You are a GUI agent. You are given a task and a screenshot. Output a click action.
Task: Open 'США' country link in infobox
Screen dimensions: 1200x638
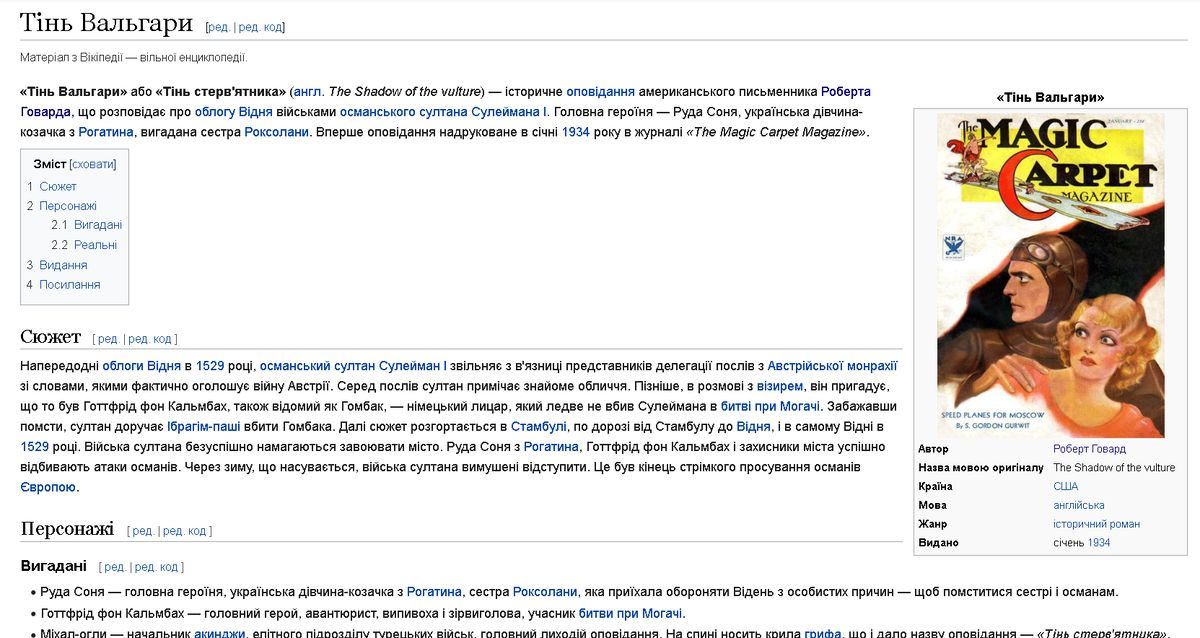[x=1066, y=486]
